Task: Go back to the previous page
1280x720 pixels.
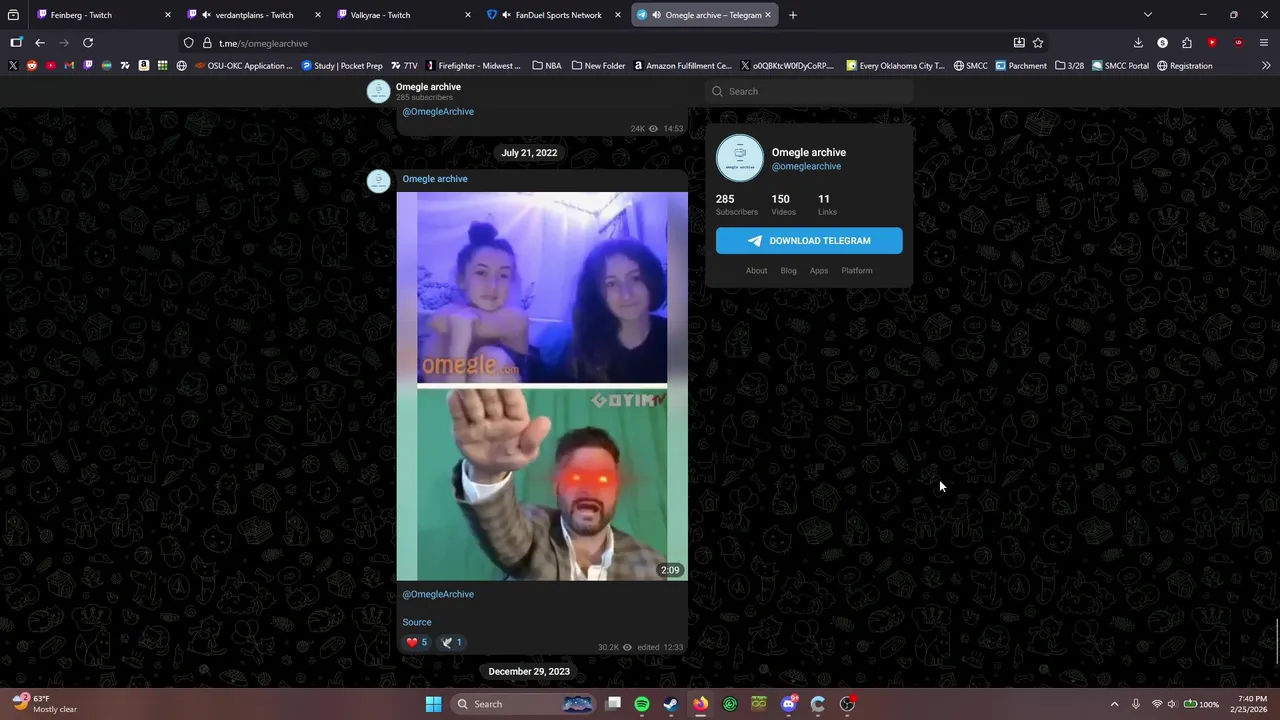Action: point(40,43)
